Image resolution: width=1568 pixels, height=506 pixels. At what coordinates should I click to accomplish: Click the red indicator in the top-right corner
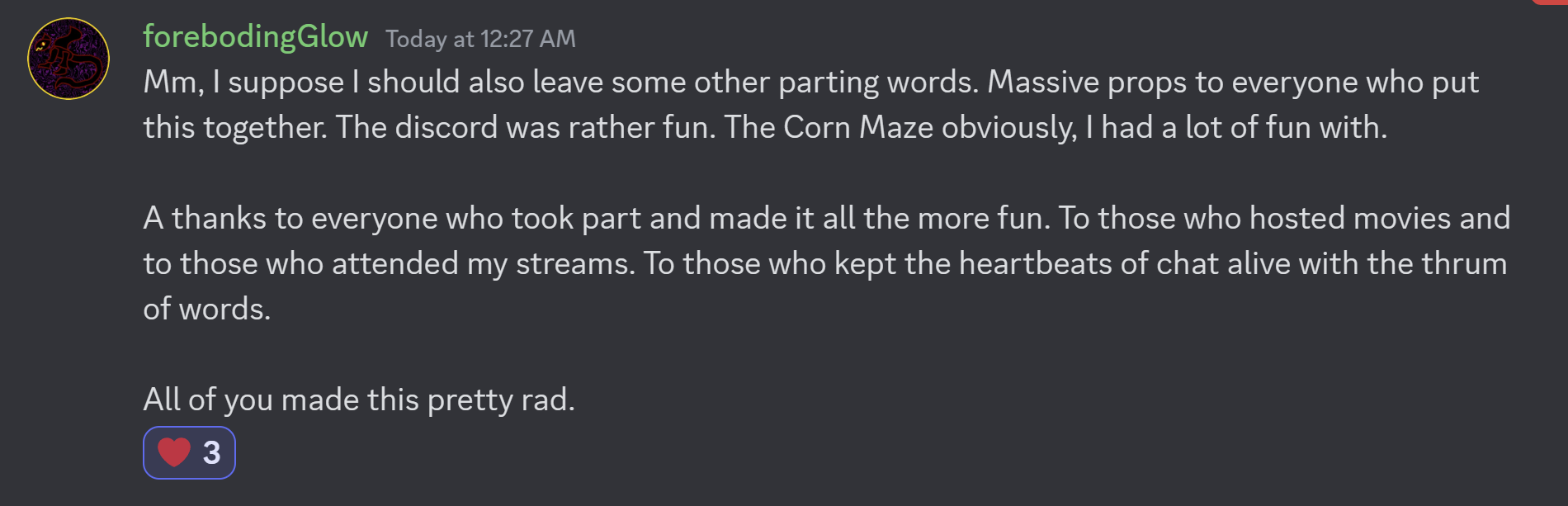pyautogui.click(x=1551, y=2)
